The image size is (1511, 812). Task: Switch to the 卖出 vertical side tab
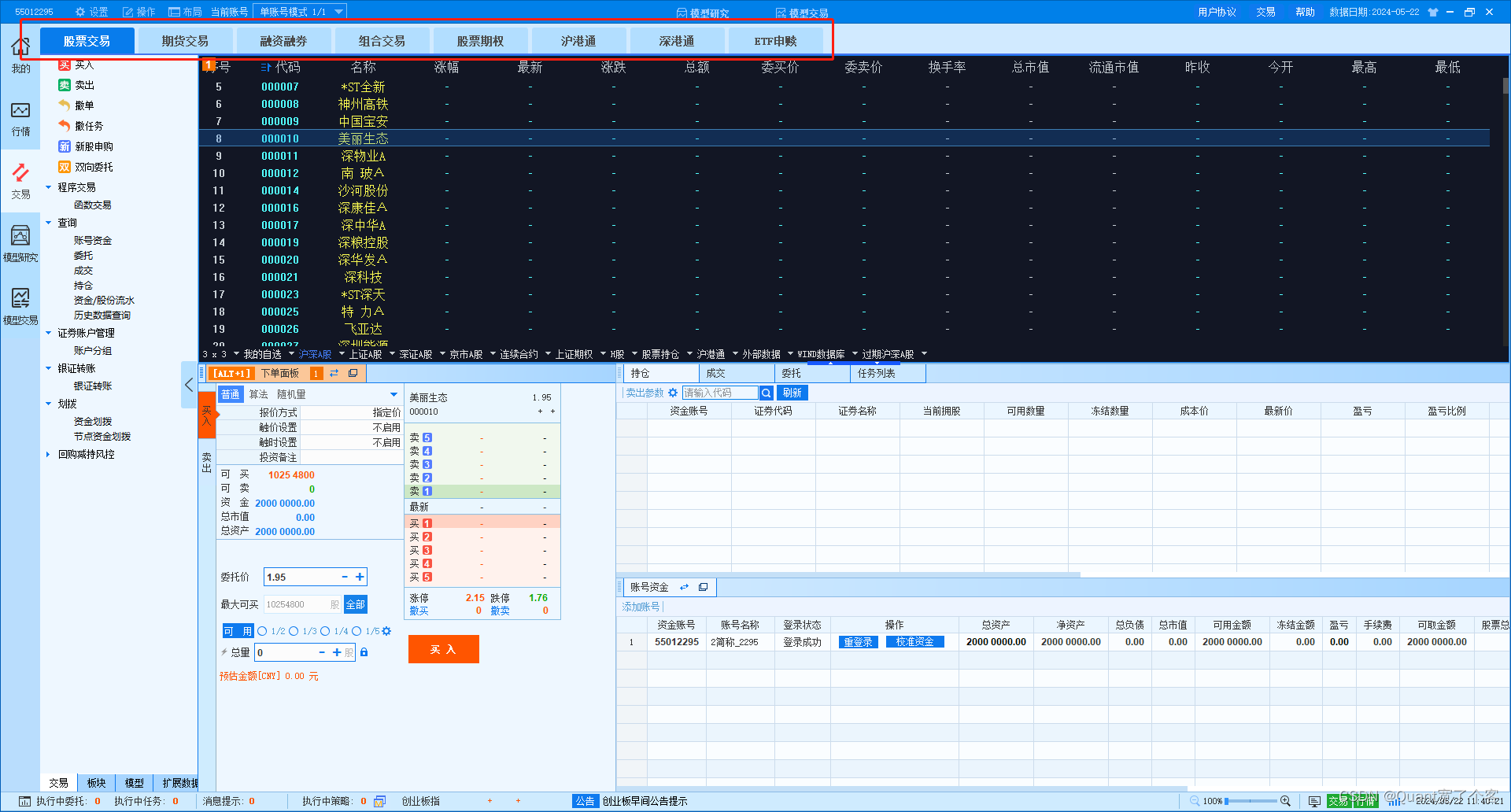[x=206, y=462]
